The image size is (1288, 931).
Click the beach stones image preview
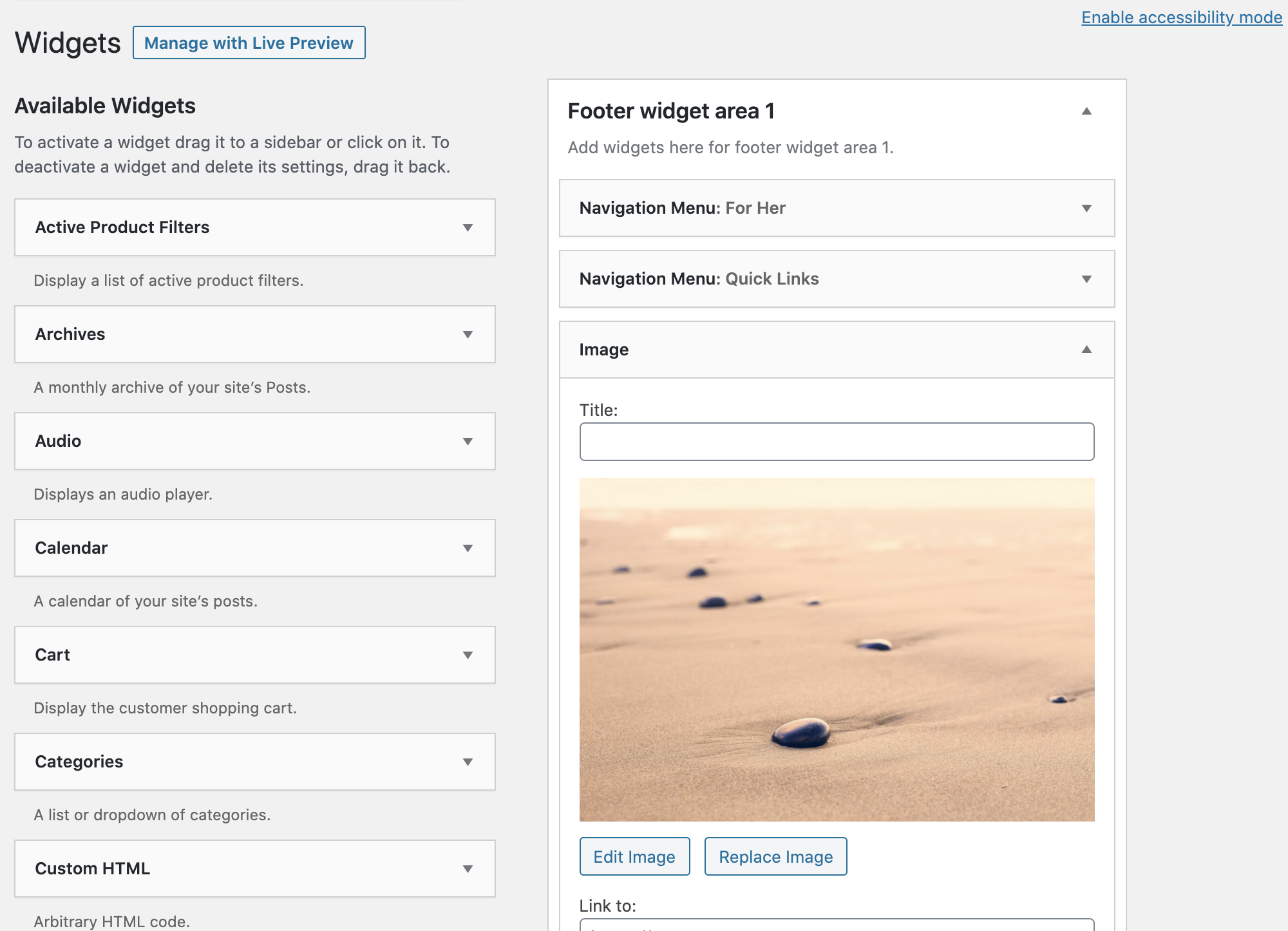pyautogui.click(x=837, y=649)
